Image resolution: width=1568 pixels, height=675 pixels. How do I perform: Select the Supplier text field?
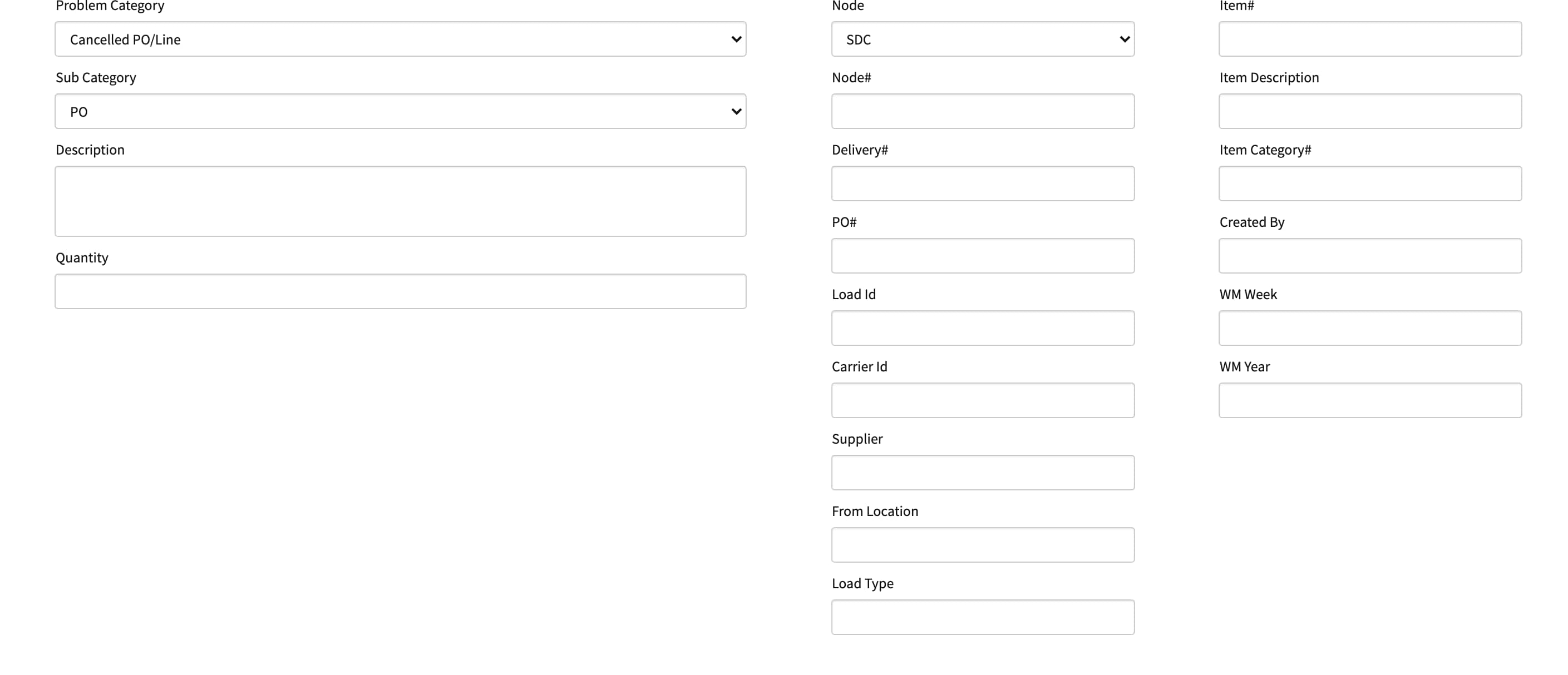point(983,473)
